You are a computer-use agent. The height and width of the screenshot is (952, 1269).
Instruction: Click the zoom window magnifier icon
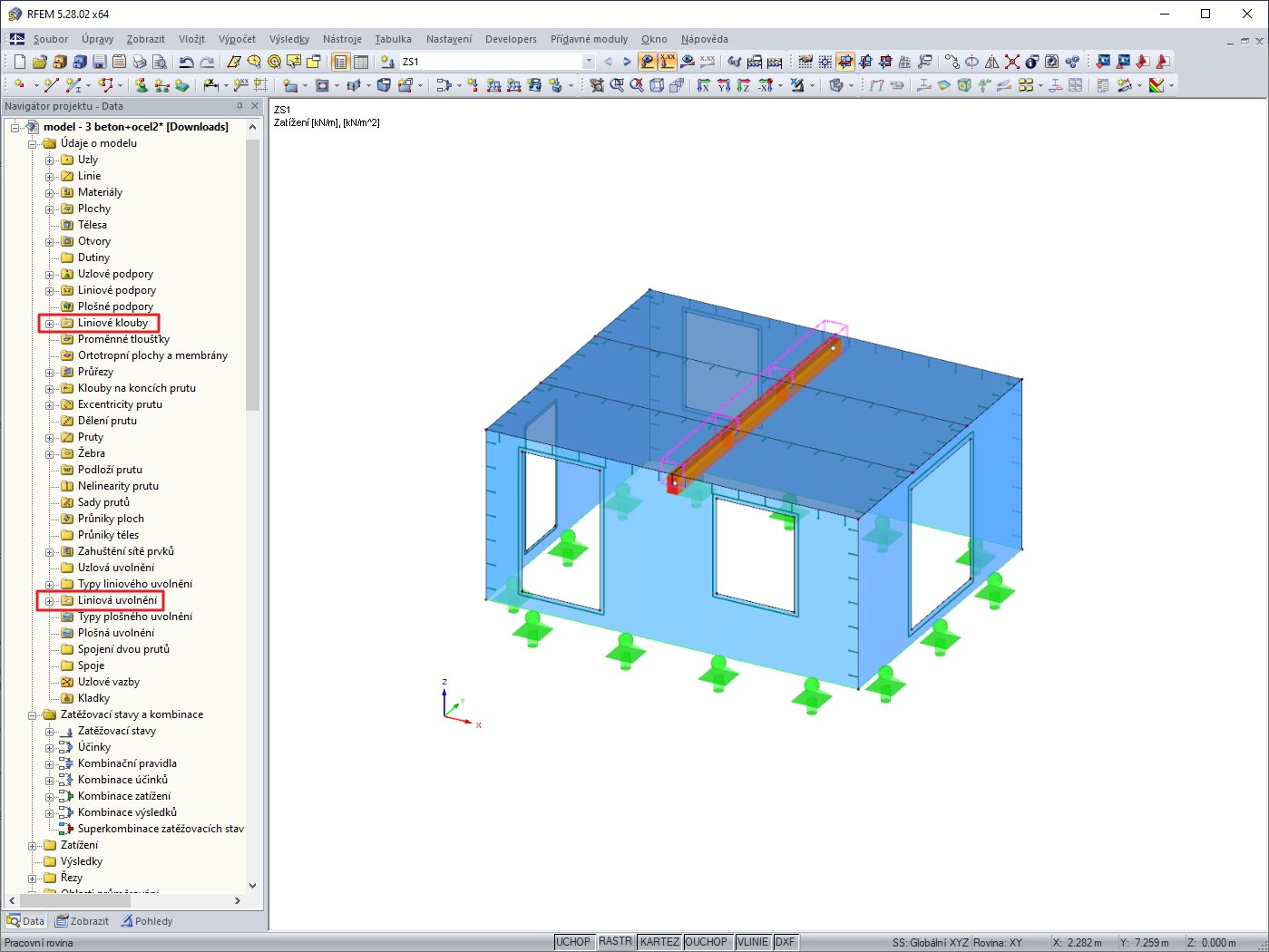click(x=617, y=85)
